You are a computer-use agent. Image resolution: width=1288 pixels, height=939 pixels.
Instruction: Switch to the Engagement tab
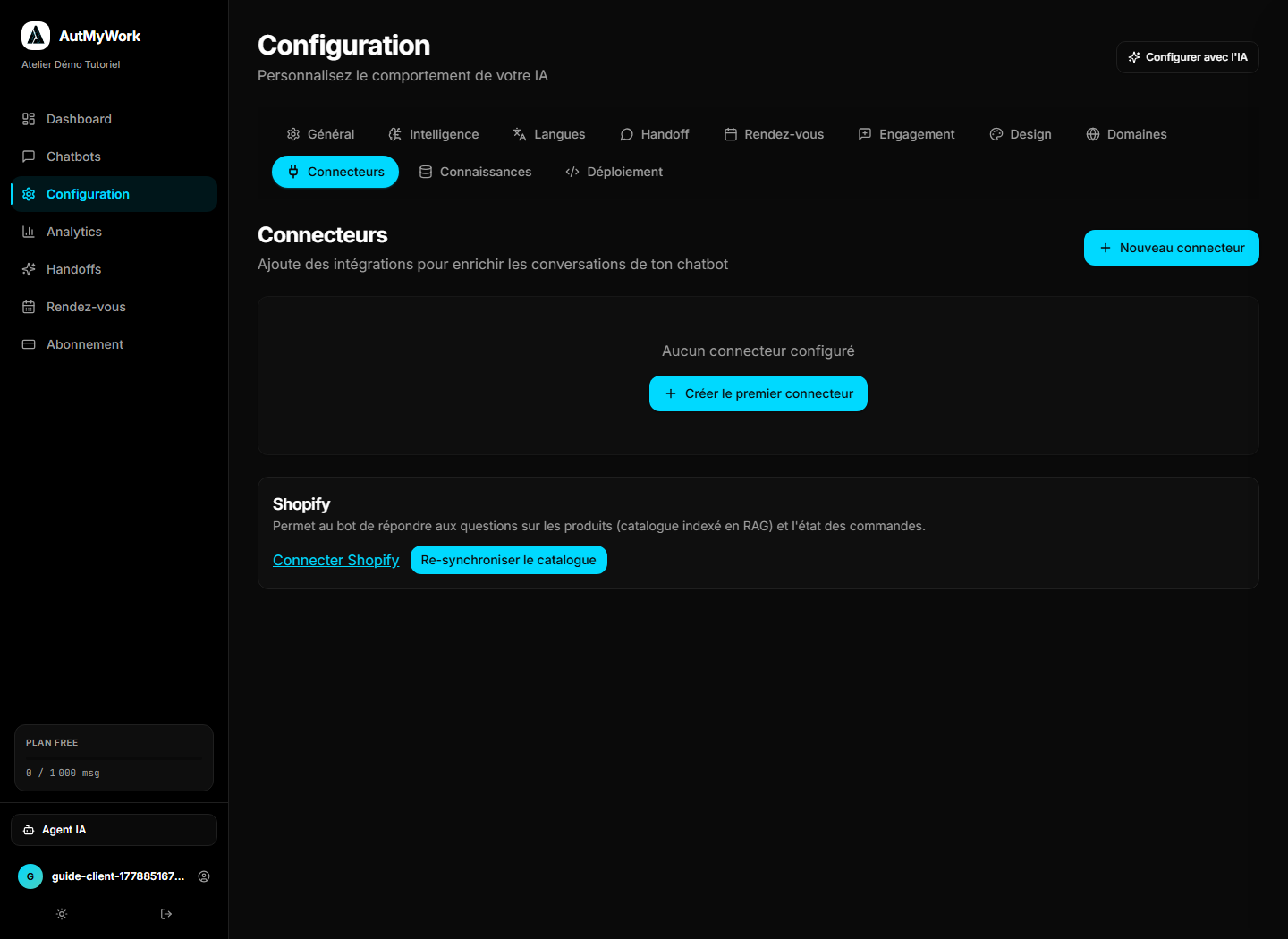[x=907, y=134]
